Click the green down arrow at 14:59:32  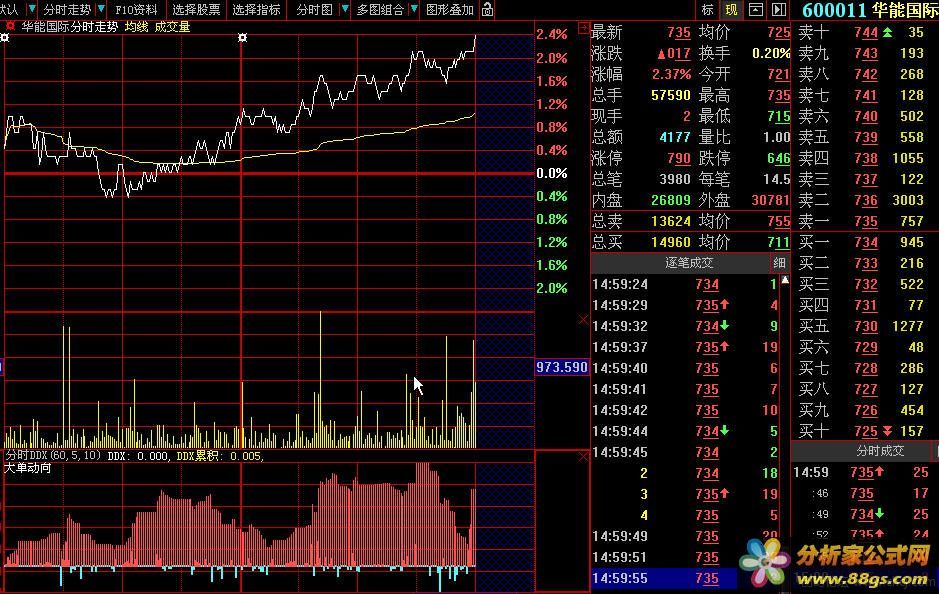point(725,325)
